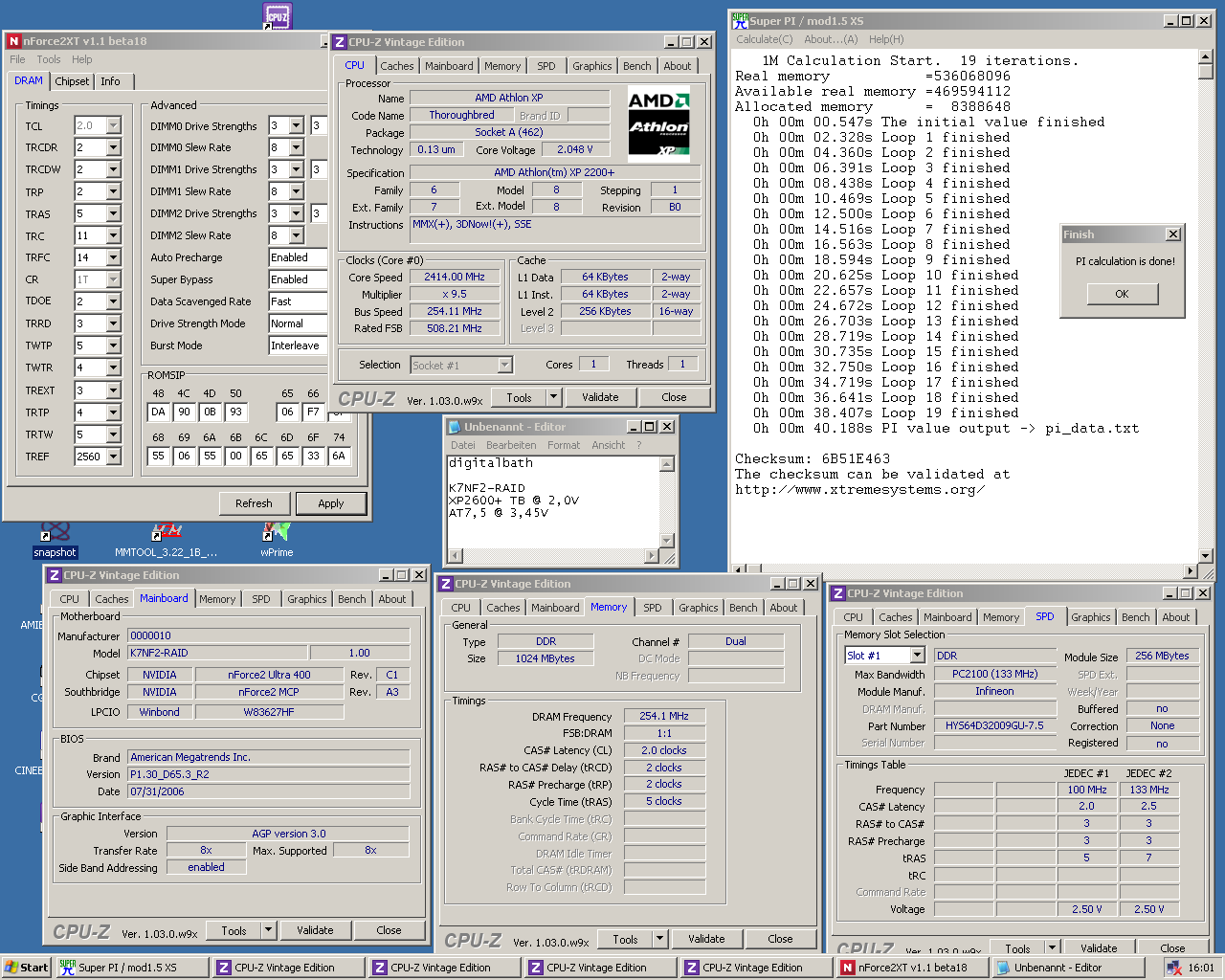Open the Info tab in nForce2XT

click(x=111, y=81)
